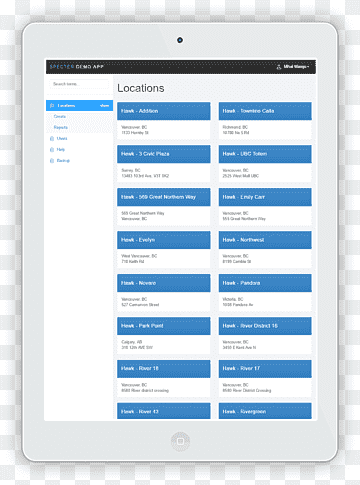Focus the Search terms input field
Image resolution: width=360 pixels, height=485 pixels.
(79, 84)
